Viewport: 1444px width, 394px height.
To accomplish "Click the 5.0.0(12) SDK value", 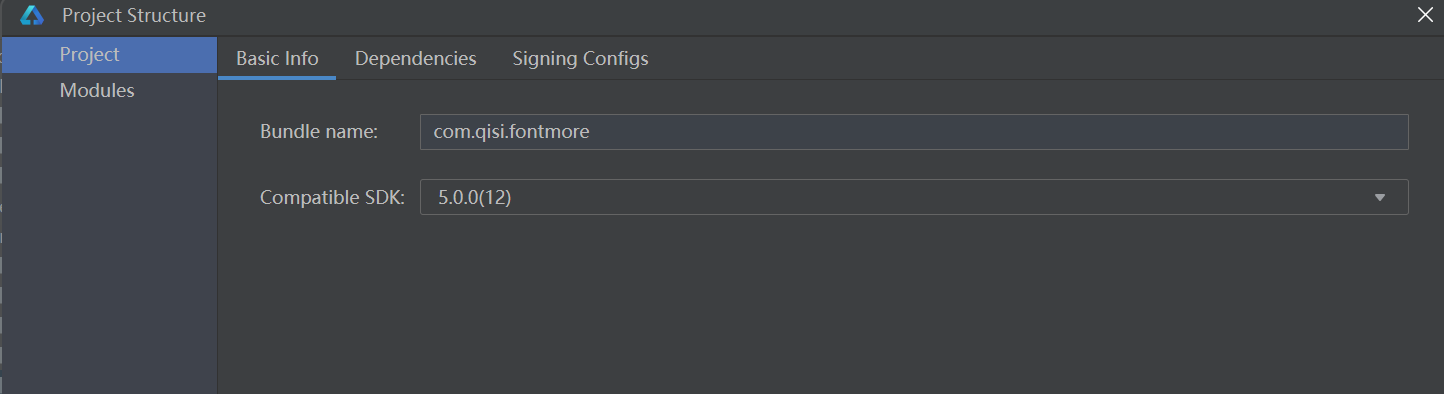I will 474,198.
